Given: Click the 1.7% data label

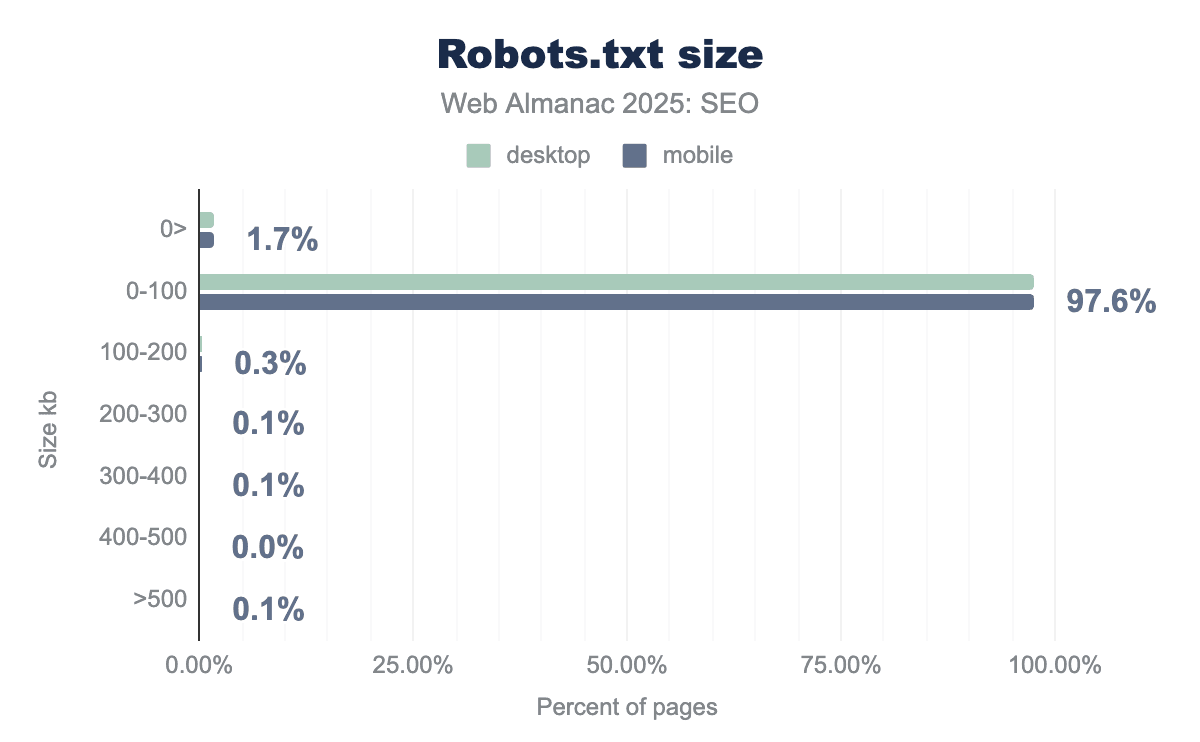Looking at the screenshot, I should (282, 240).
